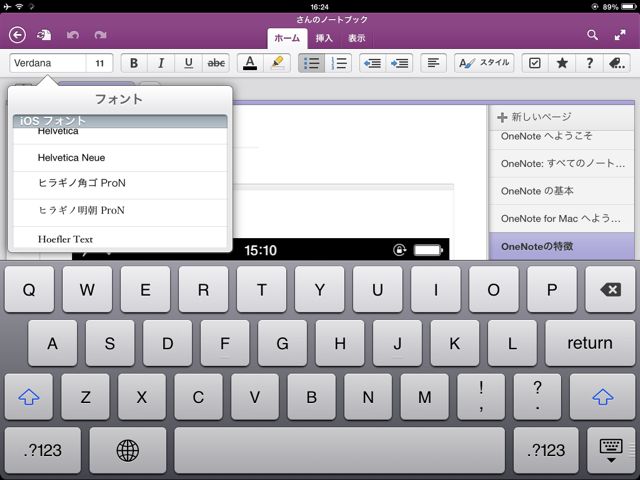Switch to the ホーム tab
Image resolution: width=640 pixels, height=480 pixels.
[x=287, y=38]
